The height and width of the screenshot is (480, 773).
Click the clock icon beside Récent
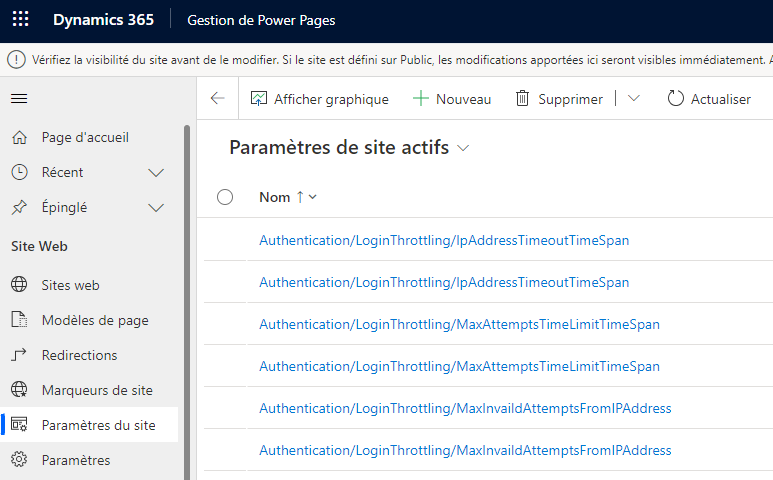click(x=19, y=172)
